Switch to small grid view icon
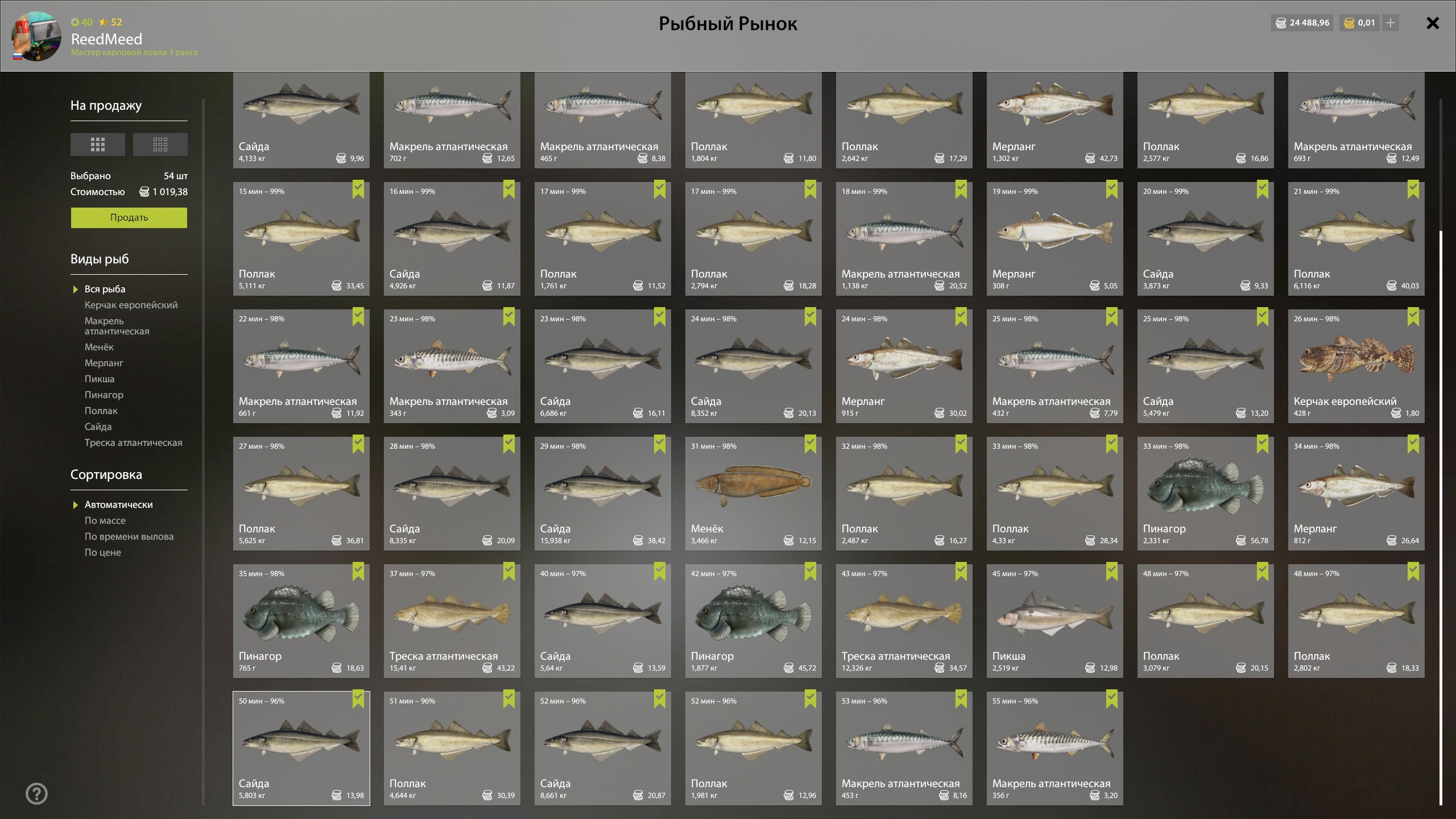 click(x=160, y=144)
